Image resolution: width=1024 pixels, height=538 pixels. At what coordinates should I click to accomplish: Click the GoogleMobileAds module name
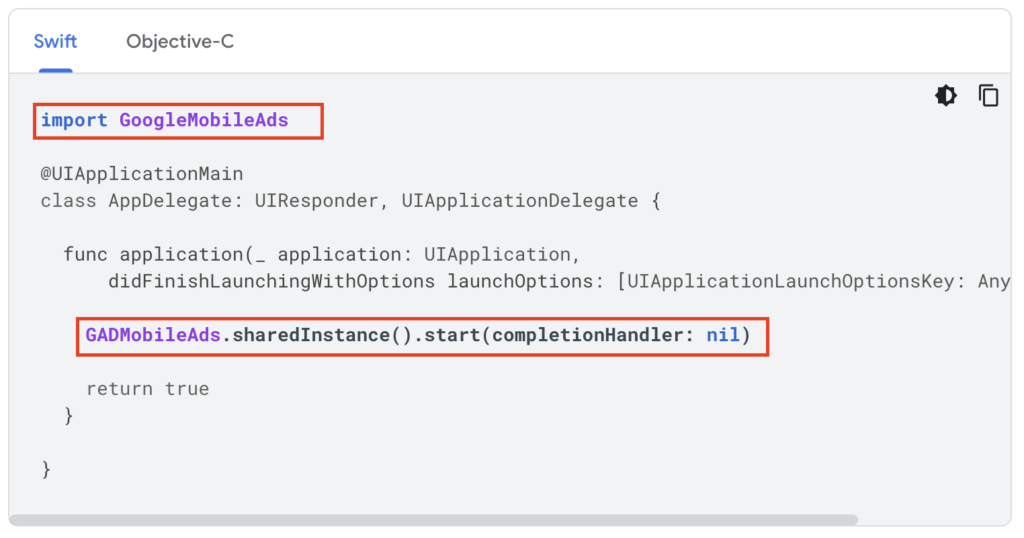pyautogui.click(x=204, y=120)
